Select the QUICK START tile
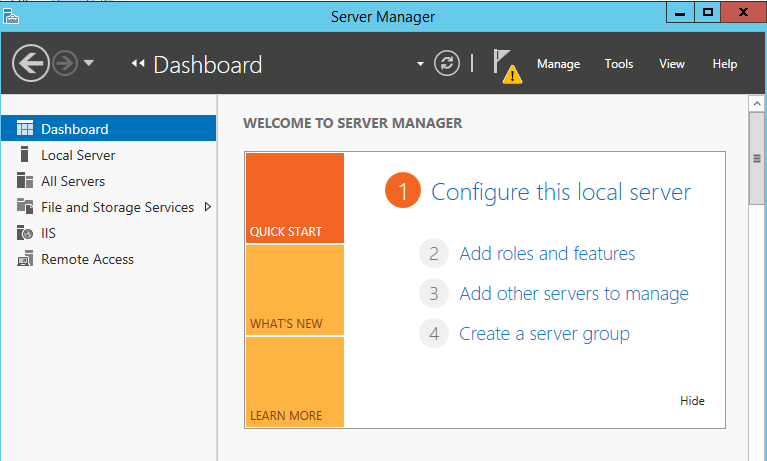The height and width of the screenshot is (461, 767). tap(295, 198)
